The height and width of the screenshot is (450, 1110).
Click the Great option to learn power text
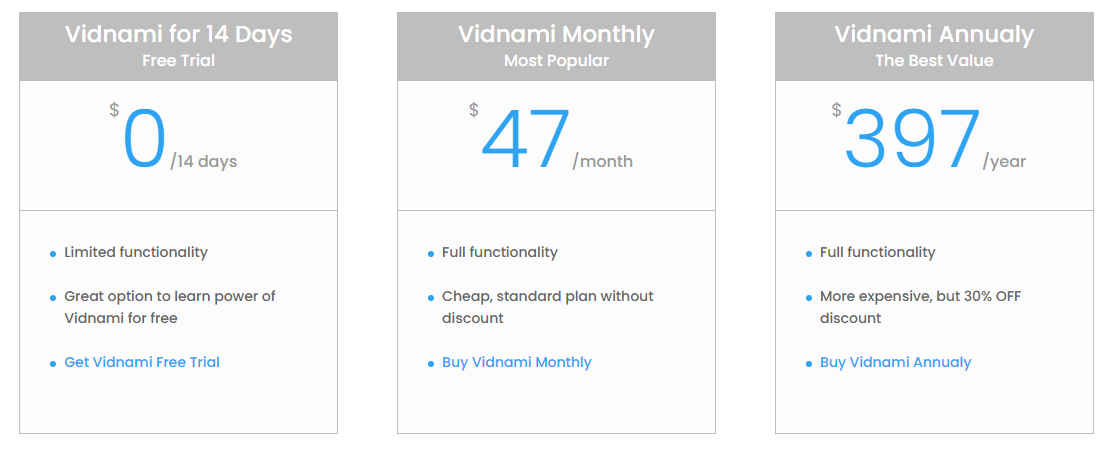[169, 307]
